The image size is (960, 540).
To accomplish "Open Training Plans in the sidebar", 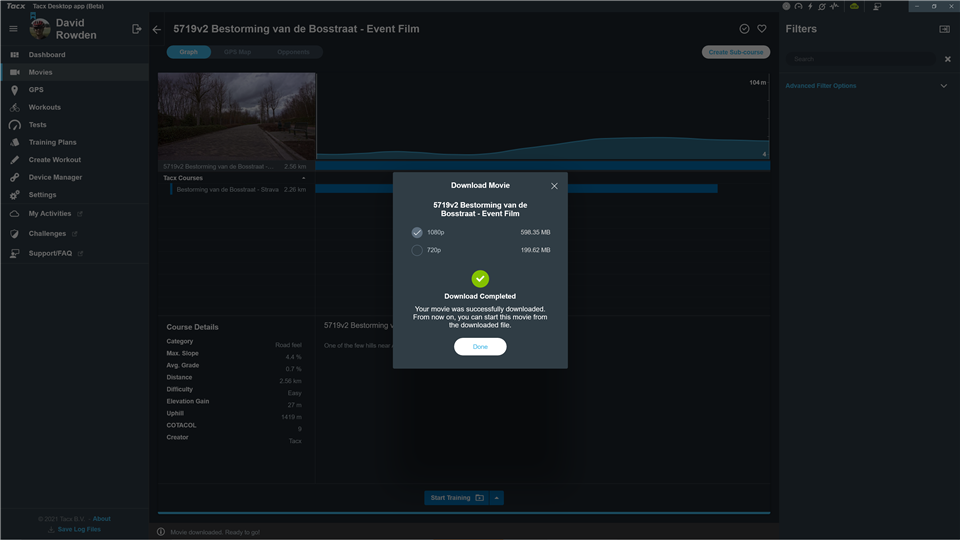I will coord(75,142).
